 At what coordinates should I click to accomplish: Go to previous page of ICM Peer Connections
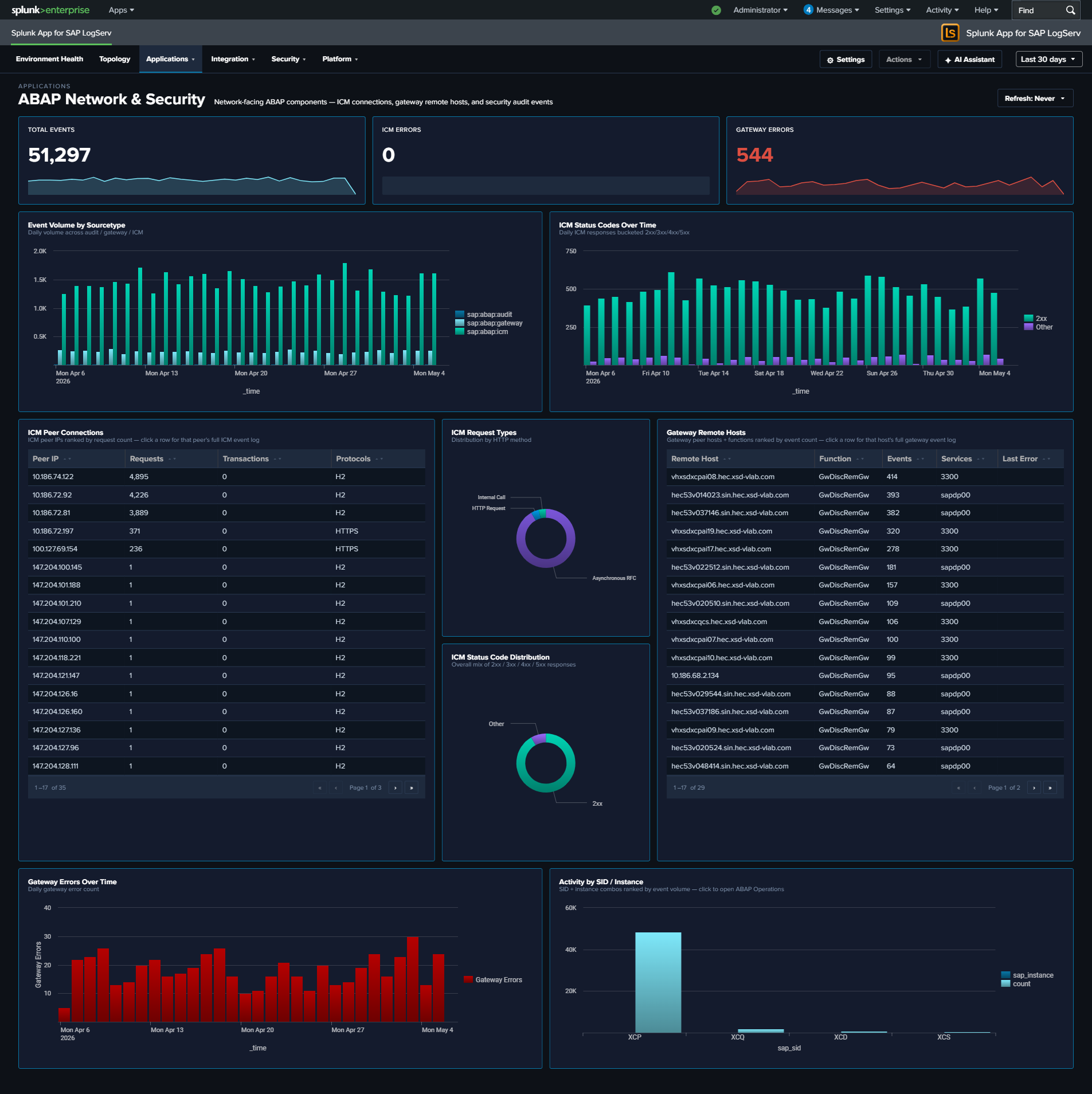tap(336, 787)
